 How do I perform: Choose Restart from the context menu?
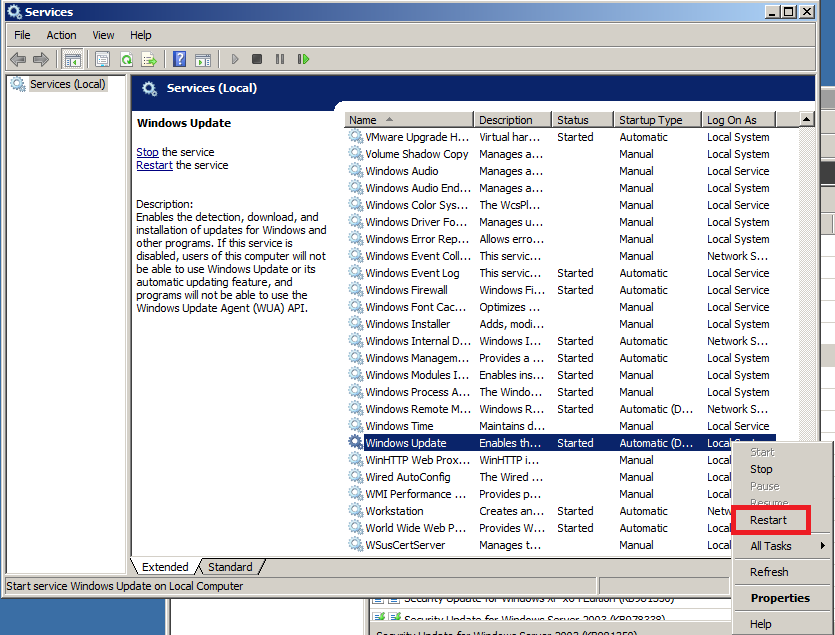coord(768,520)
